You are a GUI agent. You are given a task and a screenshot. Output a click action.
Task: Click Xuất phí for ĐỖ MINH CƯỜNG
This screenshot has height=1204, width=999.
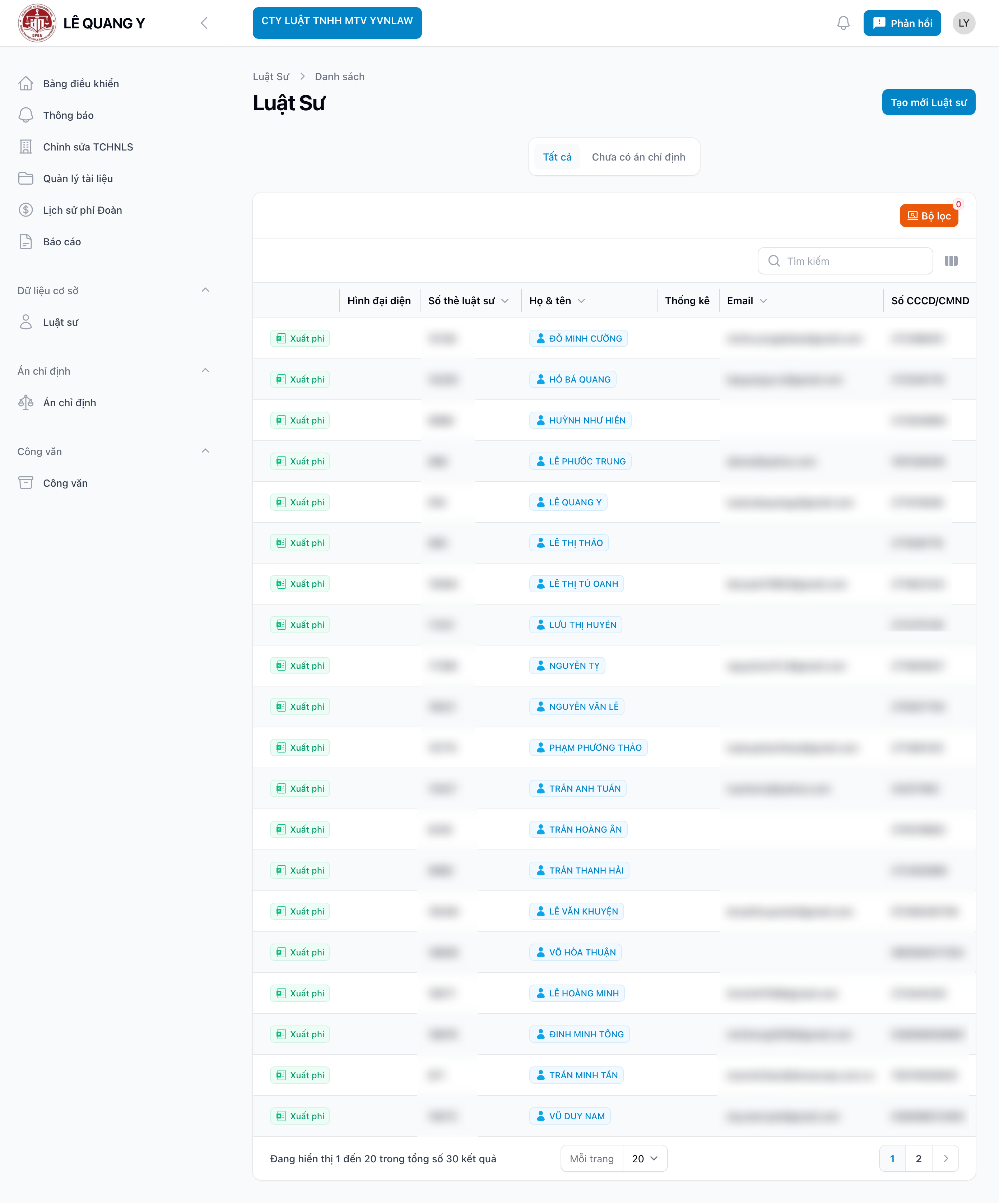300,338
